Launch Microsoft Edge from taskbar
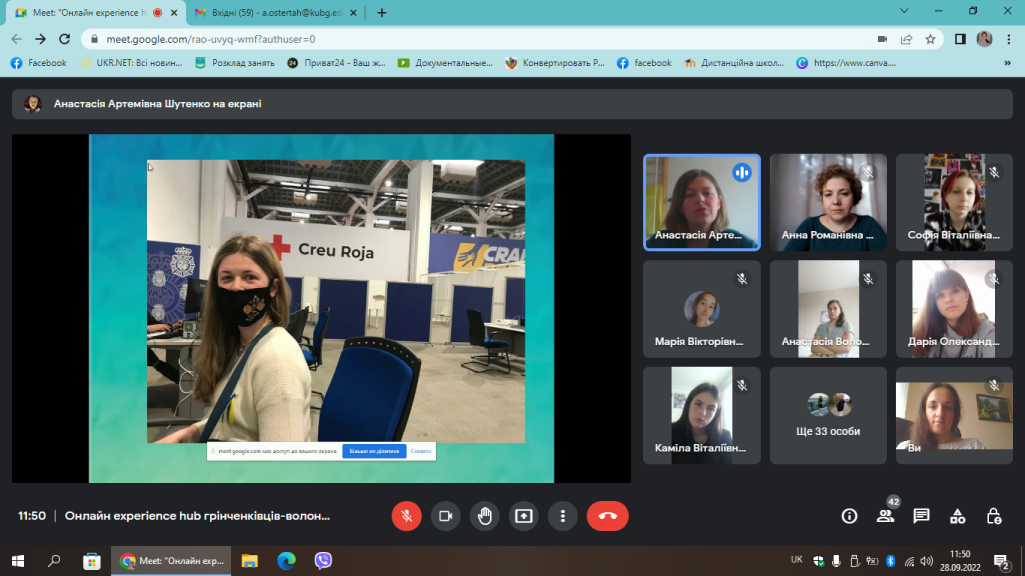The width and height of the screenshot is (1025, 576). pyautogui.click(x=286, y=561)
